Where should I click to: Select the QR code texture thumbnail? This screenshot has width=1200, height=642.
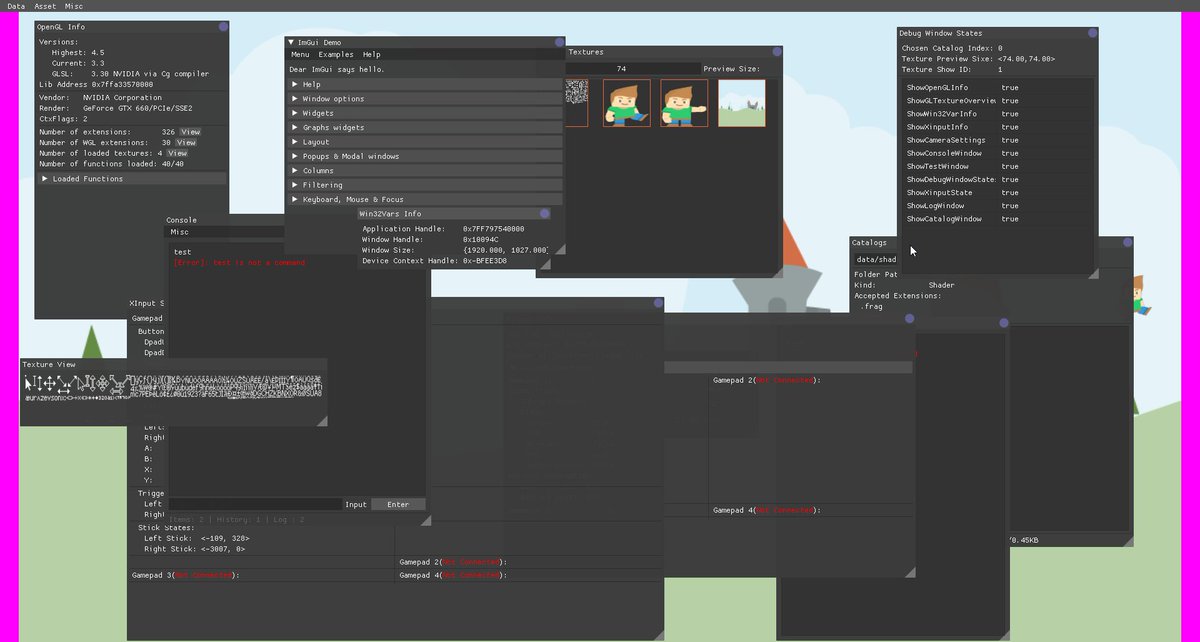577,103
